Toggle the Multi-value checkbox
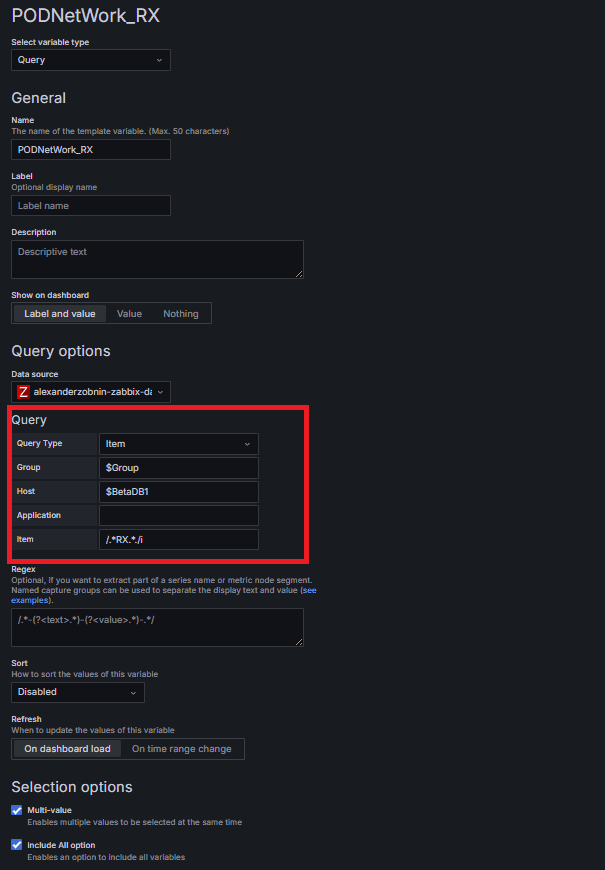Image resolution: width=605 pixels, height=870 pixels. point(17,810)
